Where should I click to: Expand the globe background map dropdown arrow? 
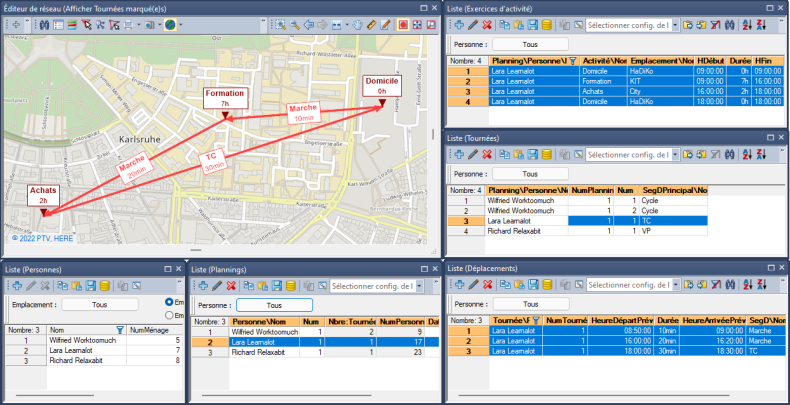pos(179,25)
